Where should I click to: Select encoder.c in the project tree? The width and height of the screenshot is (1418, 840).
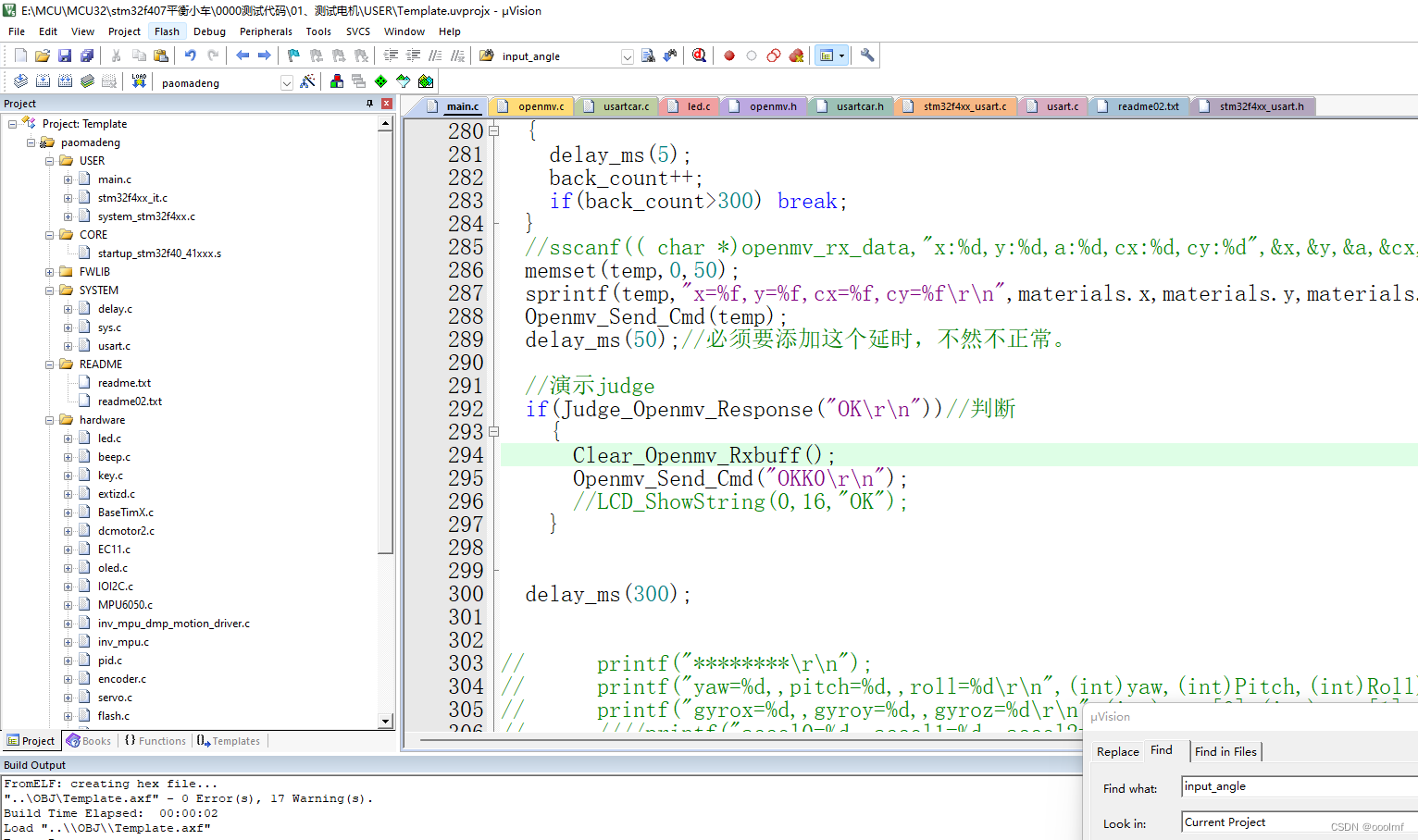click(x=122, y=679)
